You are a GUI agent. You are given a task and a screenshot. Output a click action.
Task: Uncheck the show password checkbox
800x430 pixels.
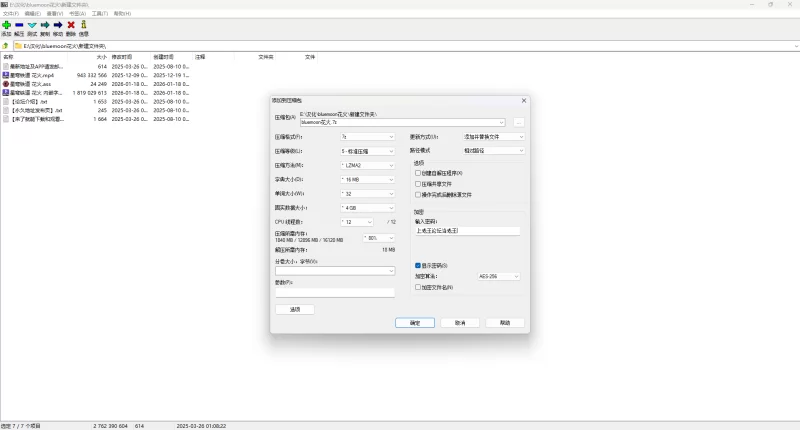coord(418,265)
